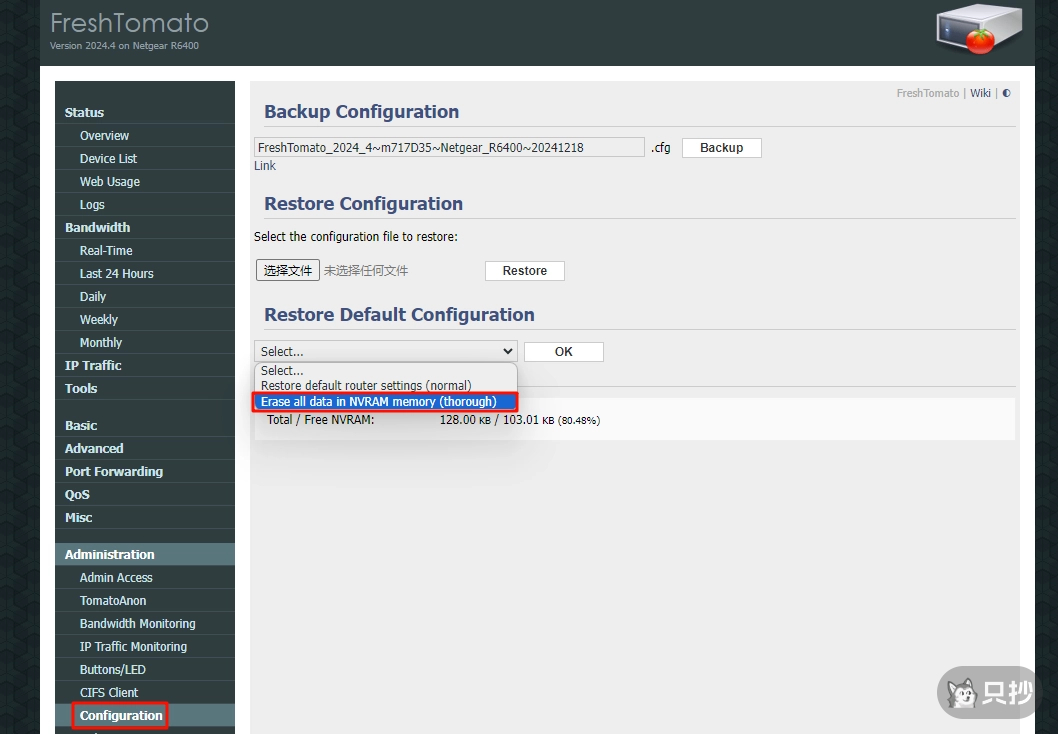This screenshot has width=1058, height=734.
Task: Choose "Restore default router settings (normal)"
Action: 366,386
